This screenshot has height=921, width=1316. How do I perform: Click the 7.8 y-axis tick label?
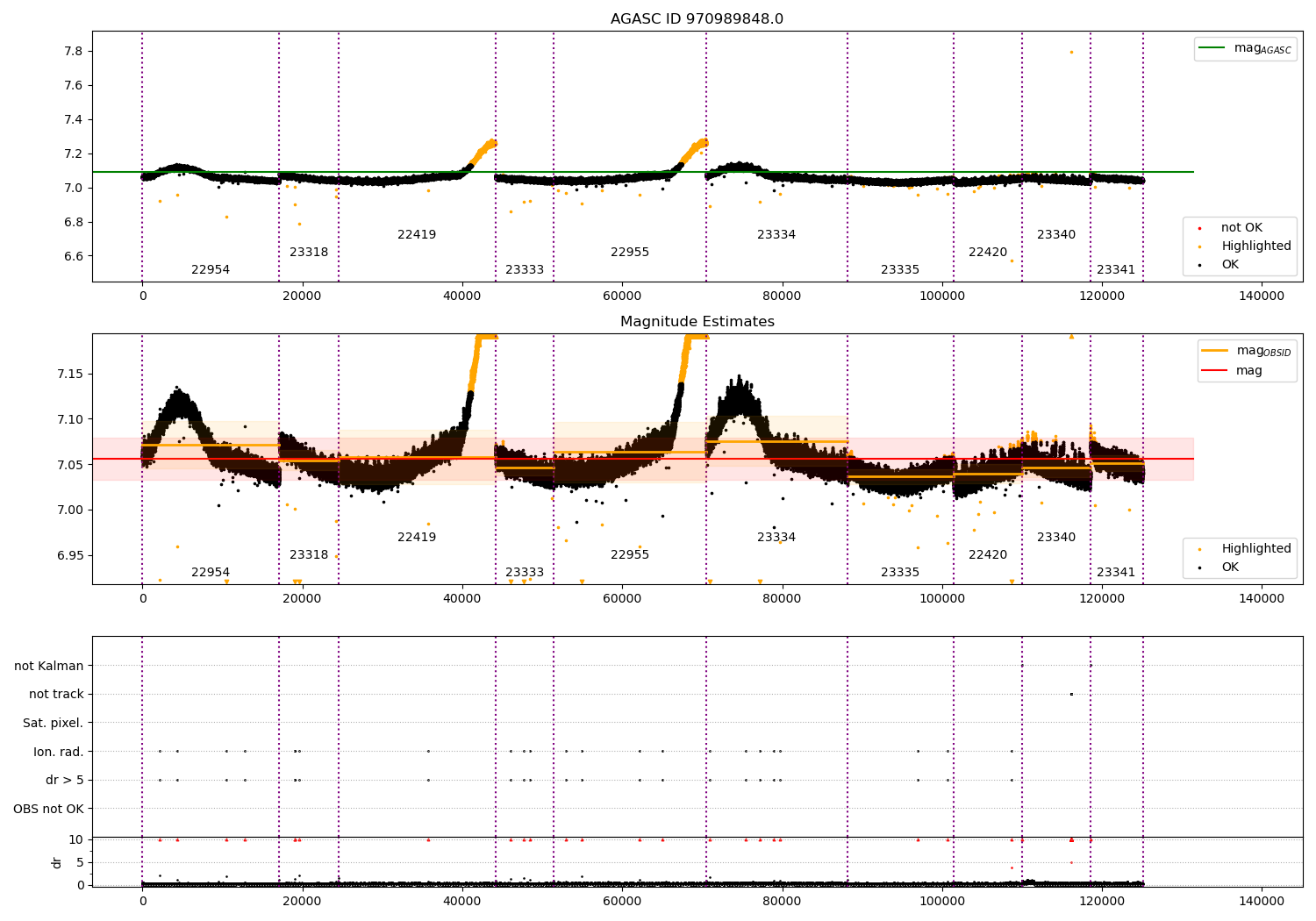click(74, 52)
